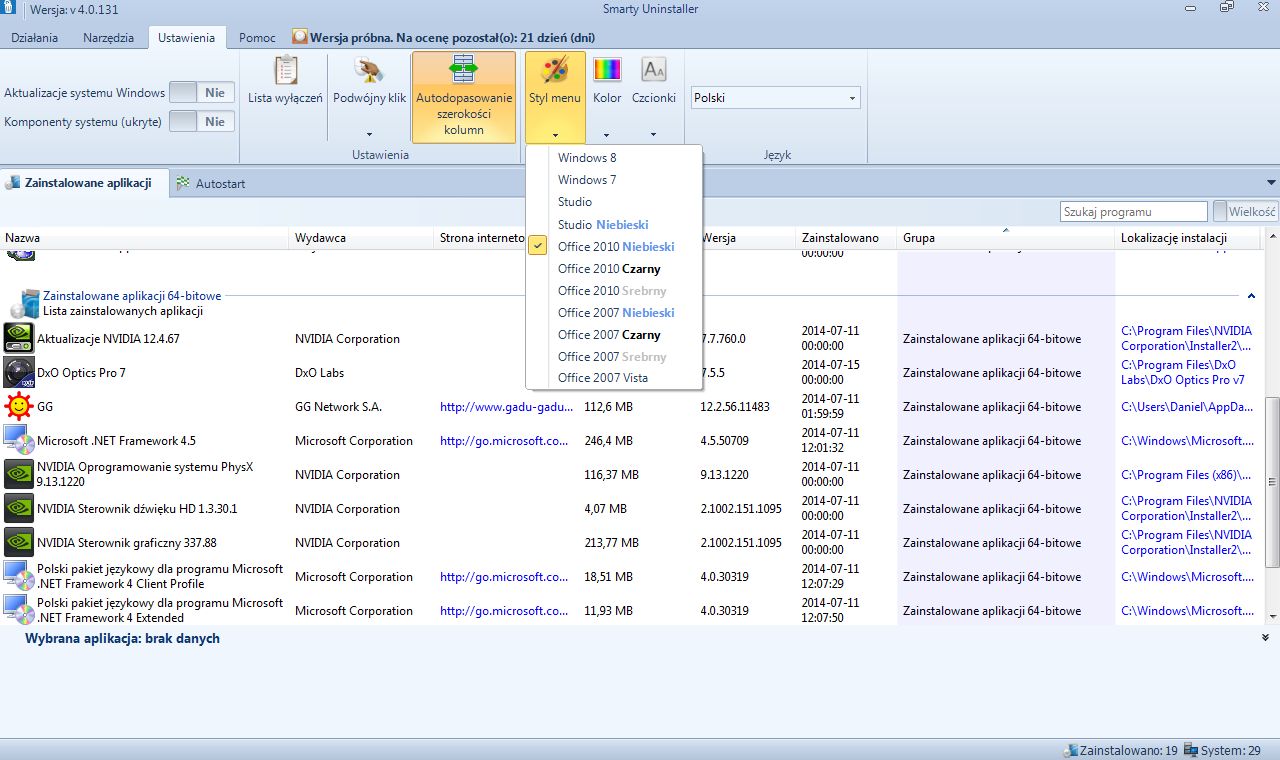Sort by the Wydawca column header

(362, 238)
